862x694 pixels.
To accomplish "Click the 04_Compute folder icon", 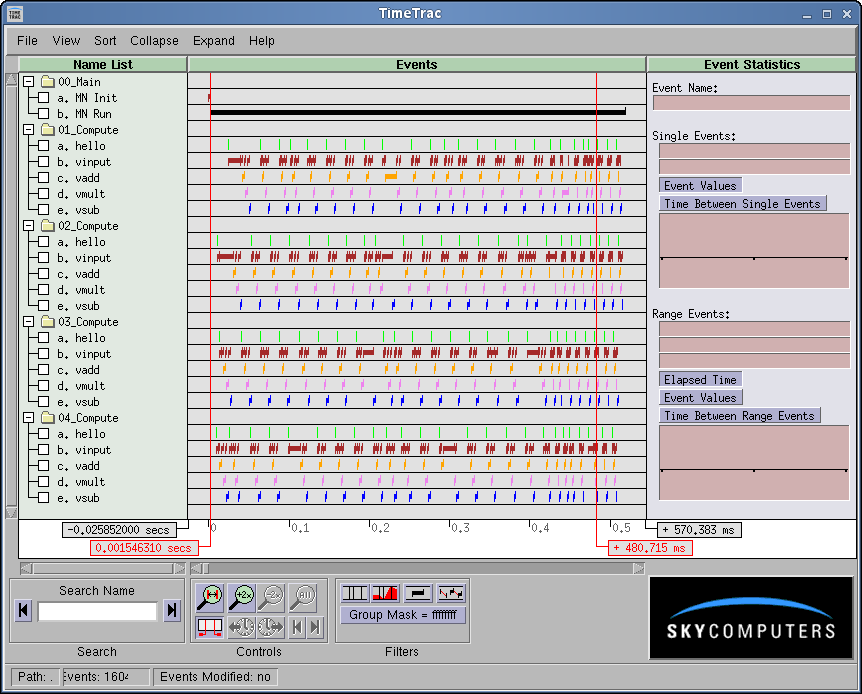I will click(48, 417).
